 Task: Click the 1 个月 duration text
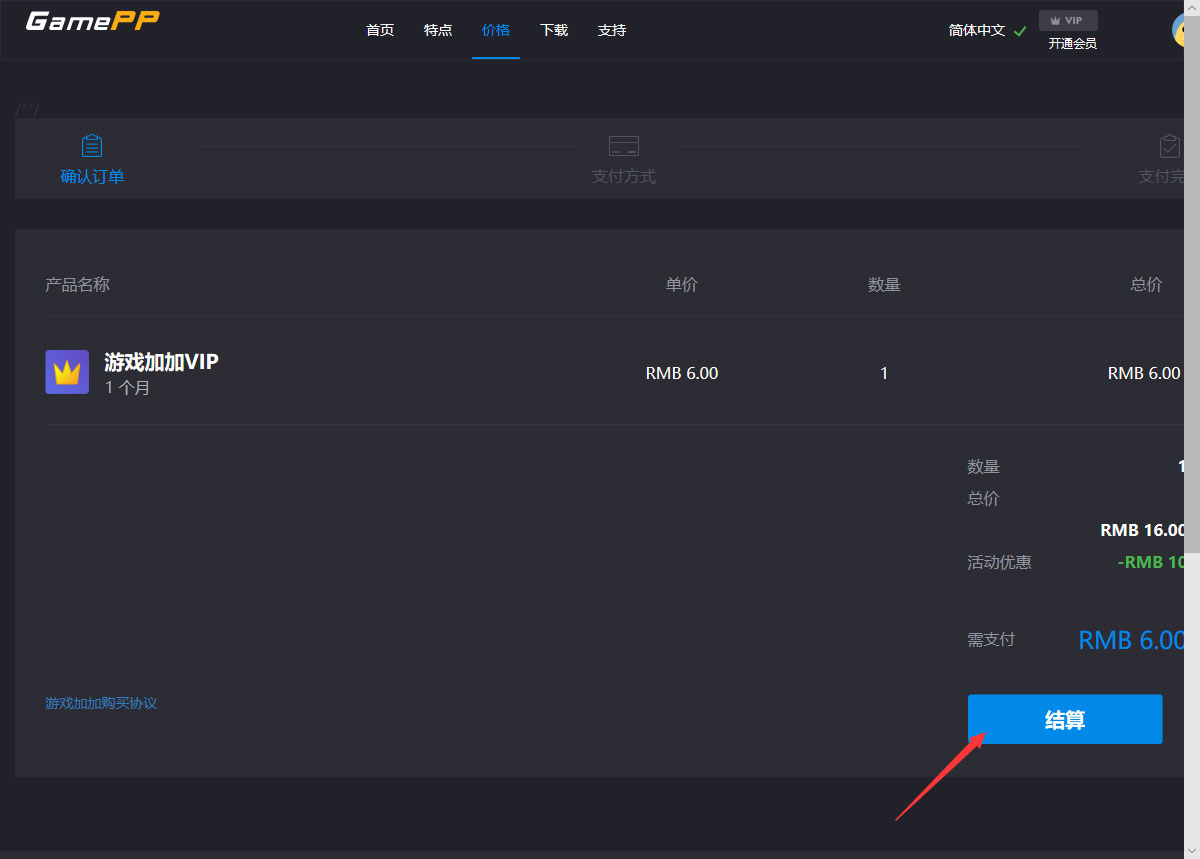point(127,388)
